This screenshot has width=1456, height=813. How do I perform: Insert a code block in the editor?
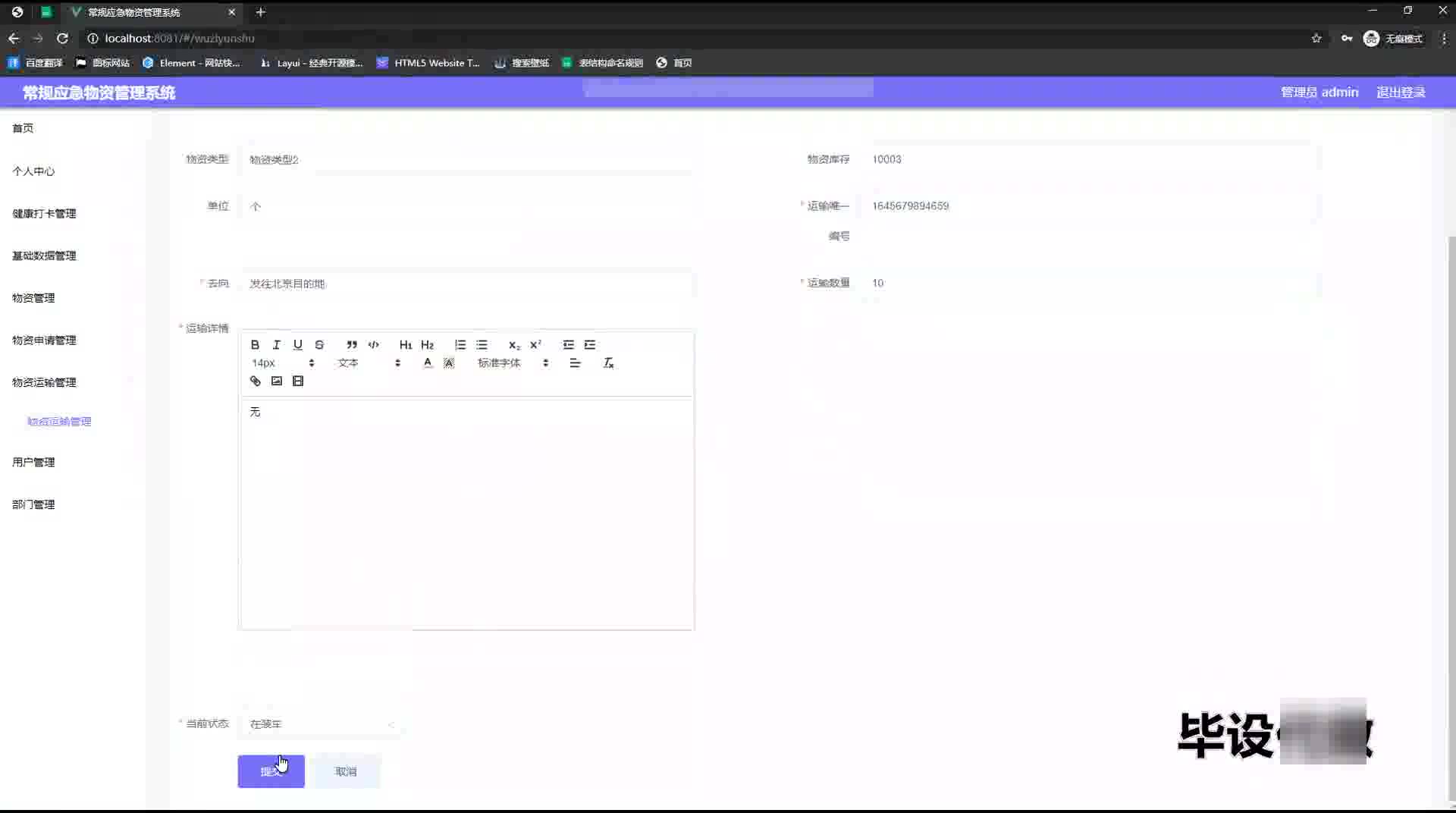tap(373, 344)
